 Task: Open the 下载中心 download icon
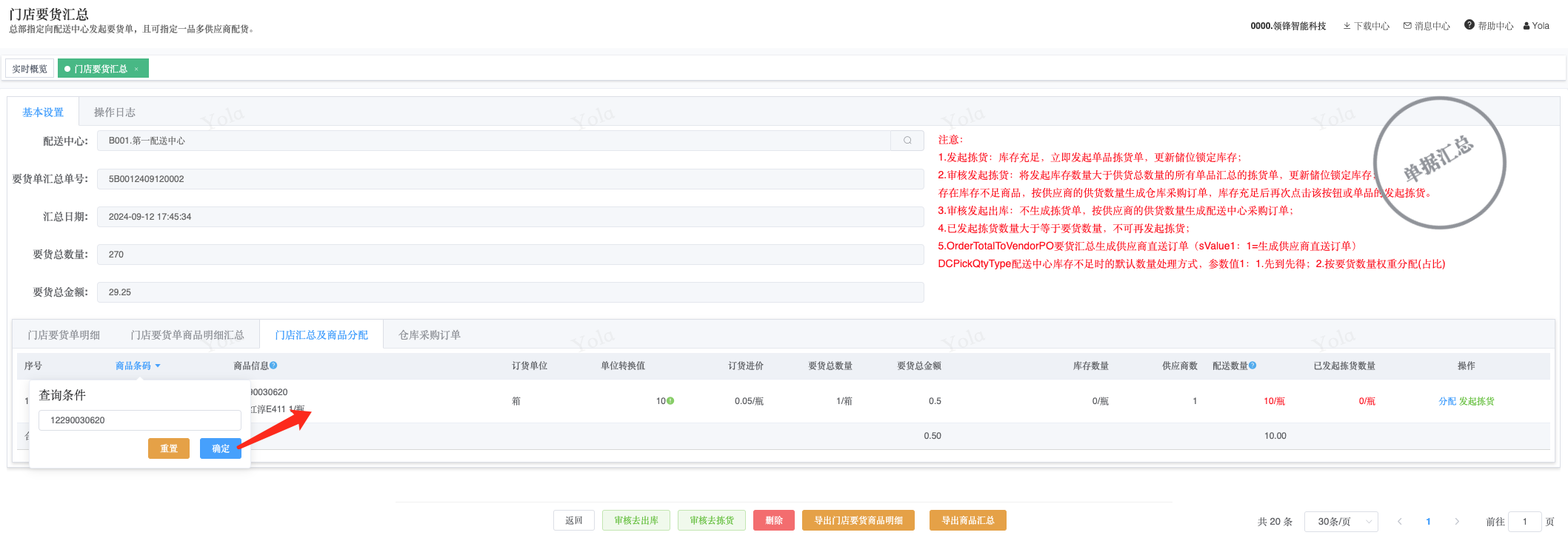coord(1347,26)
